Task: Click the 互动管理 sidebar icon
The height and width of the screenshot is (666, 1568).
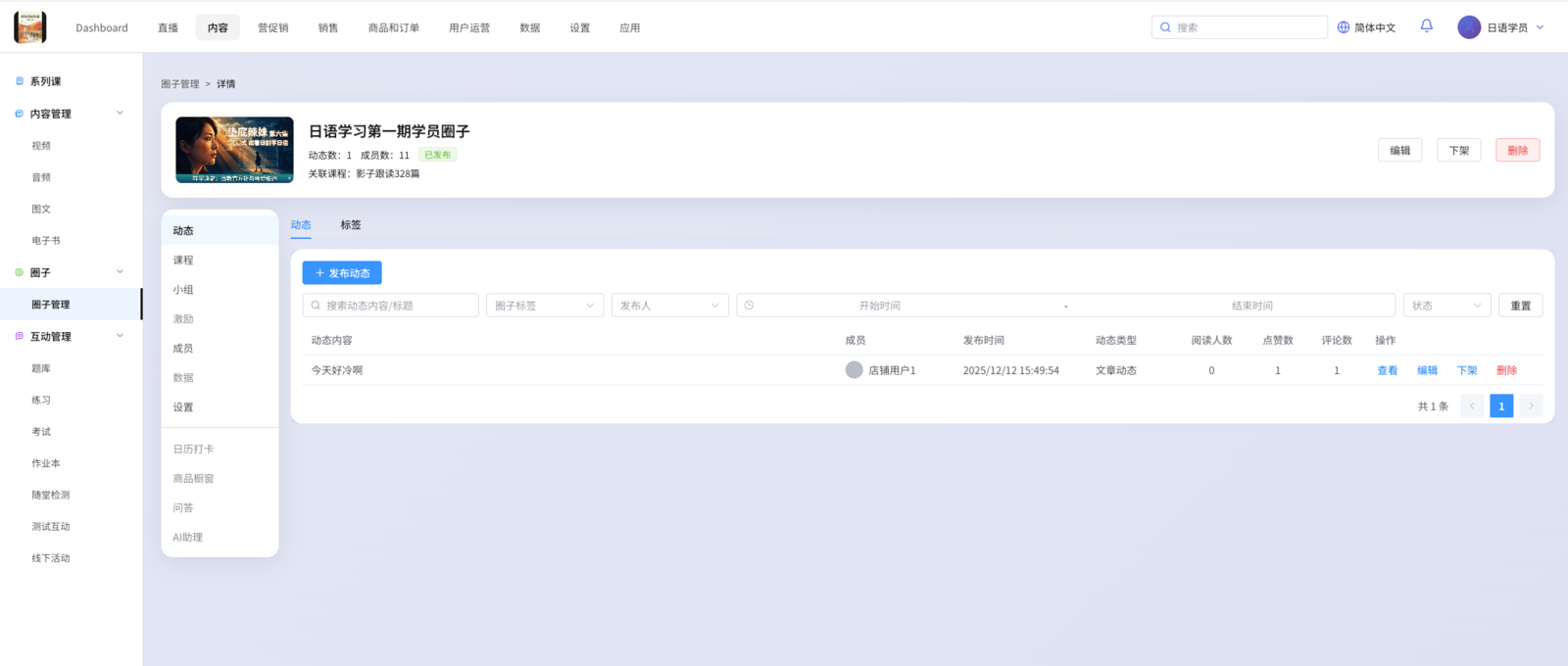Action: pyautogui.click(x=20, y=336)
